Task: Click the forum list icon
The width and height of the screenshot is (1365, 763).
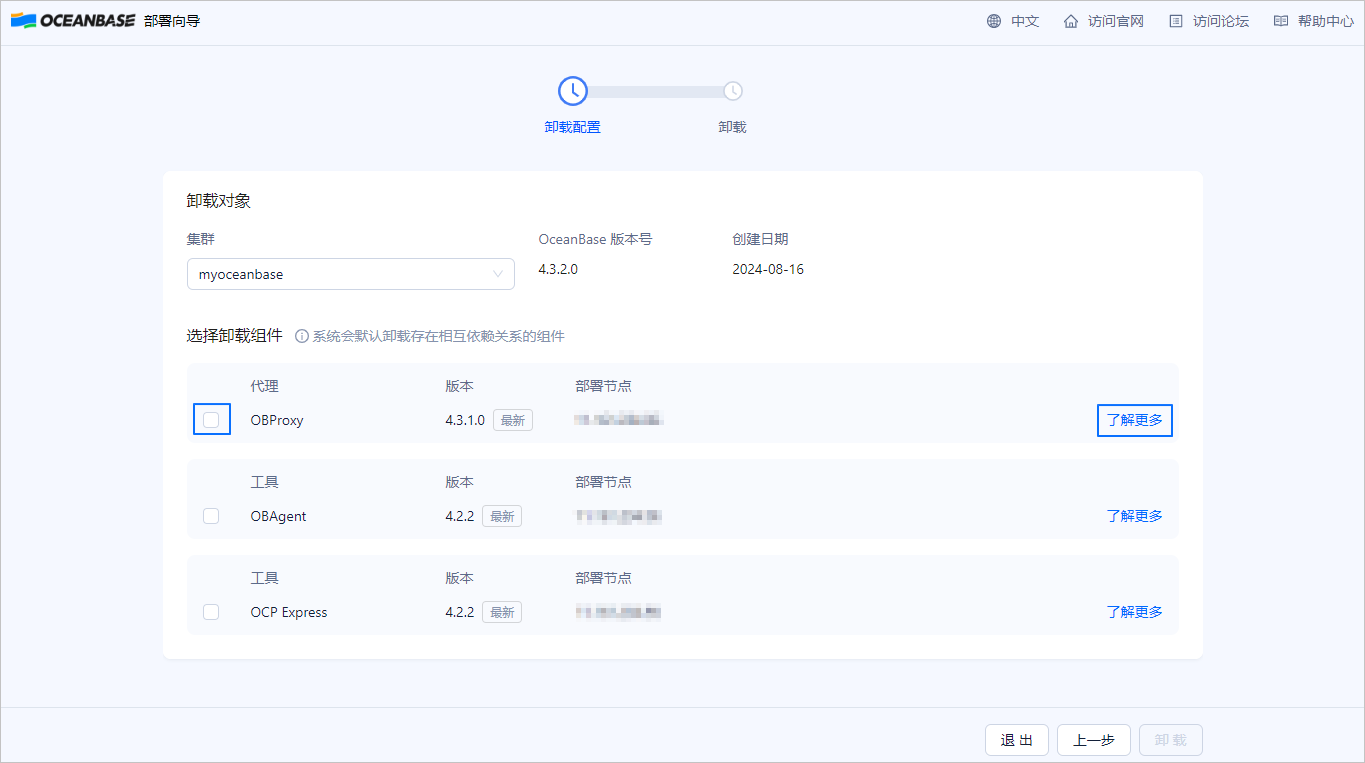Action: pos(1176,21)
